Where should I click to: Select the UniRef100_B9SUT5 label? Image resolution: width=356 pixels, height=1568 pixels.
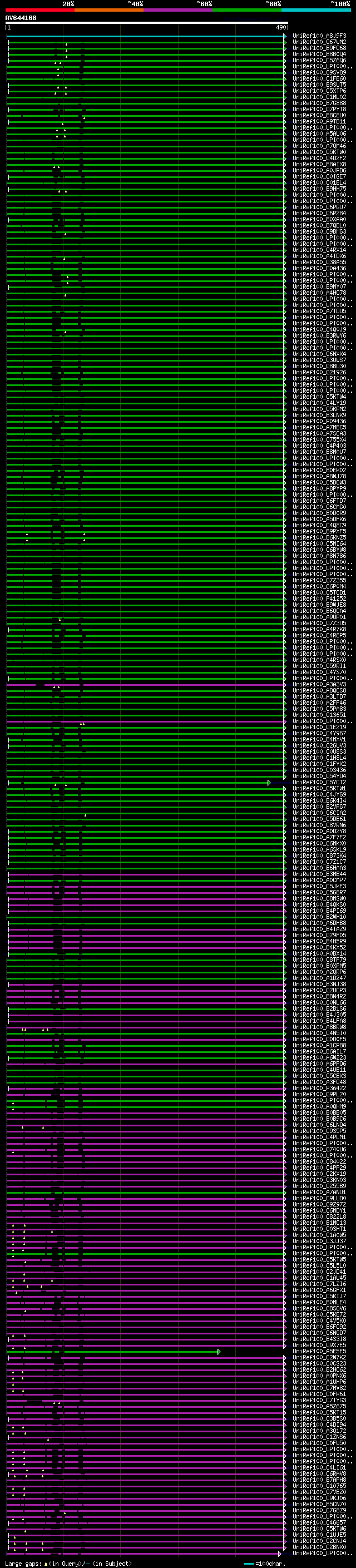[x=319, y=85]
